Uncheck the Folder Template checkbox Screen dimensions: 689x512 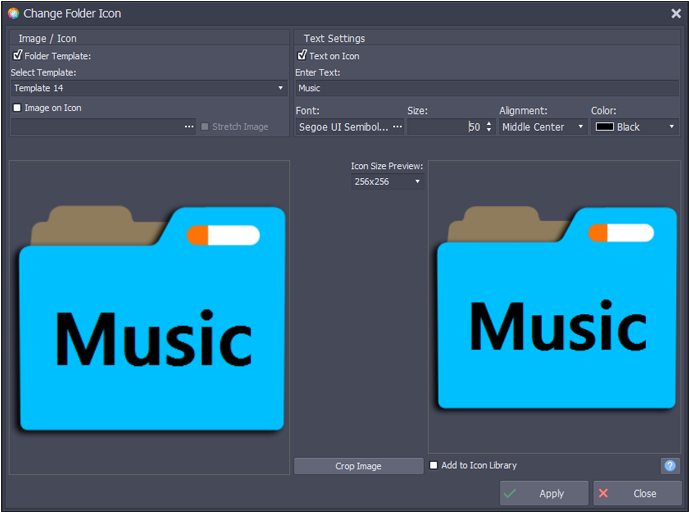pyautogui.click(x=18, y=55)
